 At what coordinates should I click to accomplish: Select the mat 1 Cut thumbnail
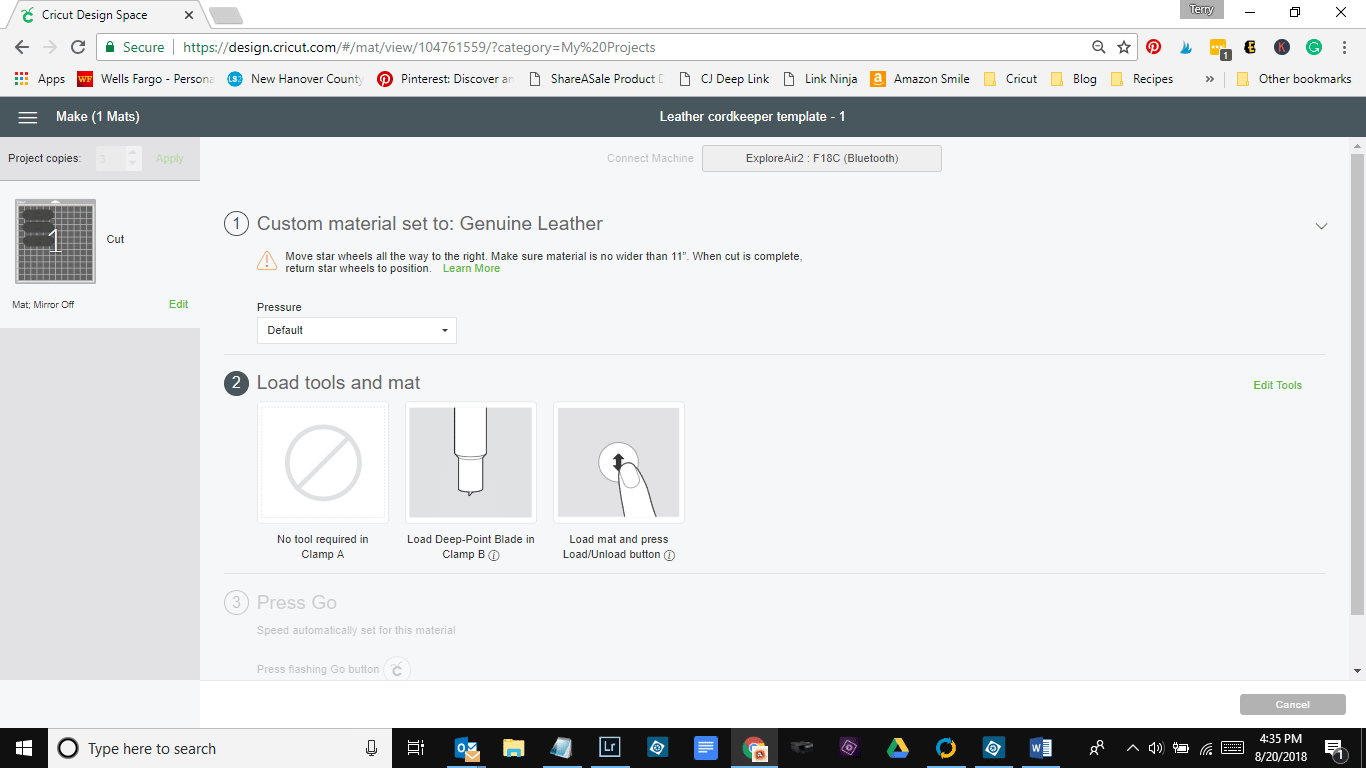click(x=56, y=241)
